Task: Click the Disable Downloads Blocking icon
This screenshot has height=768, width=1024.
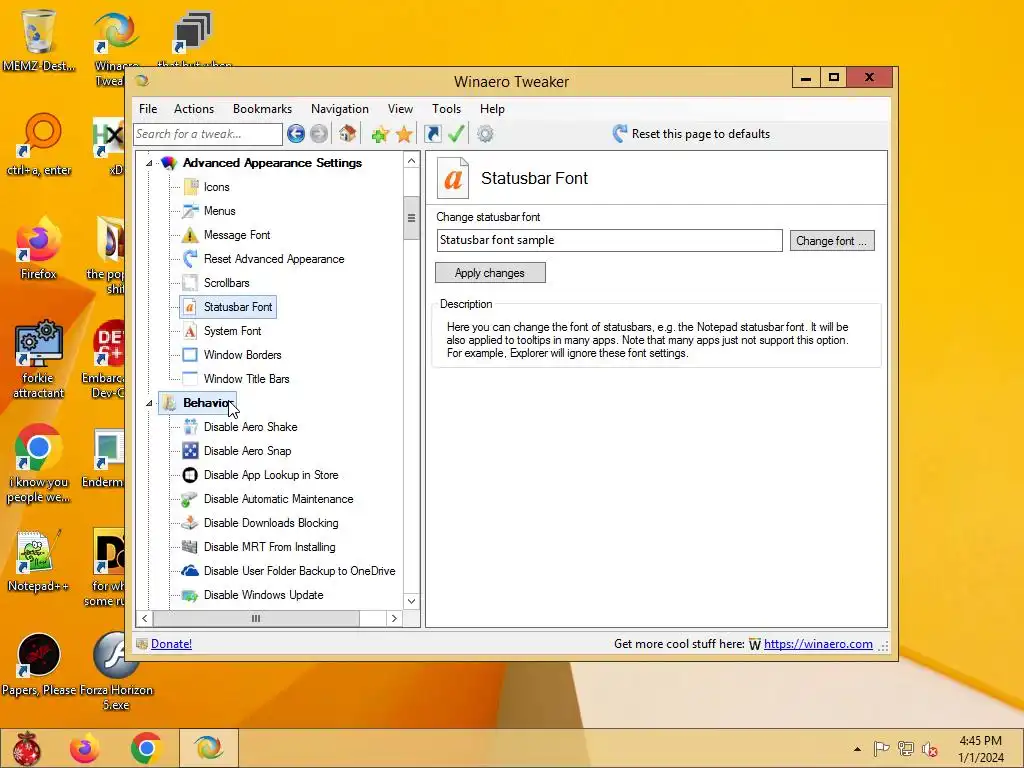Action: coord(190,523)
